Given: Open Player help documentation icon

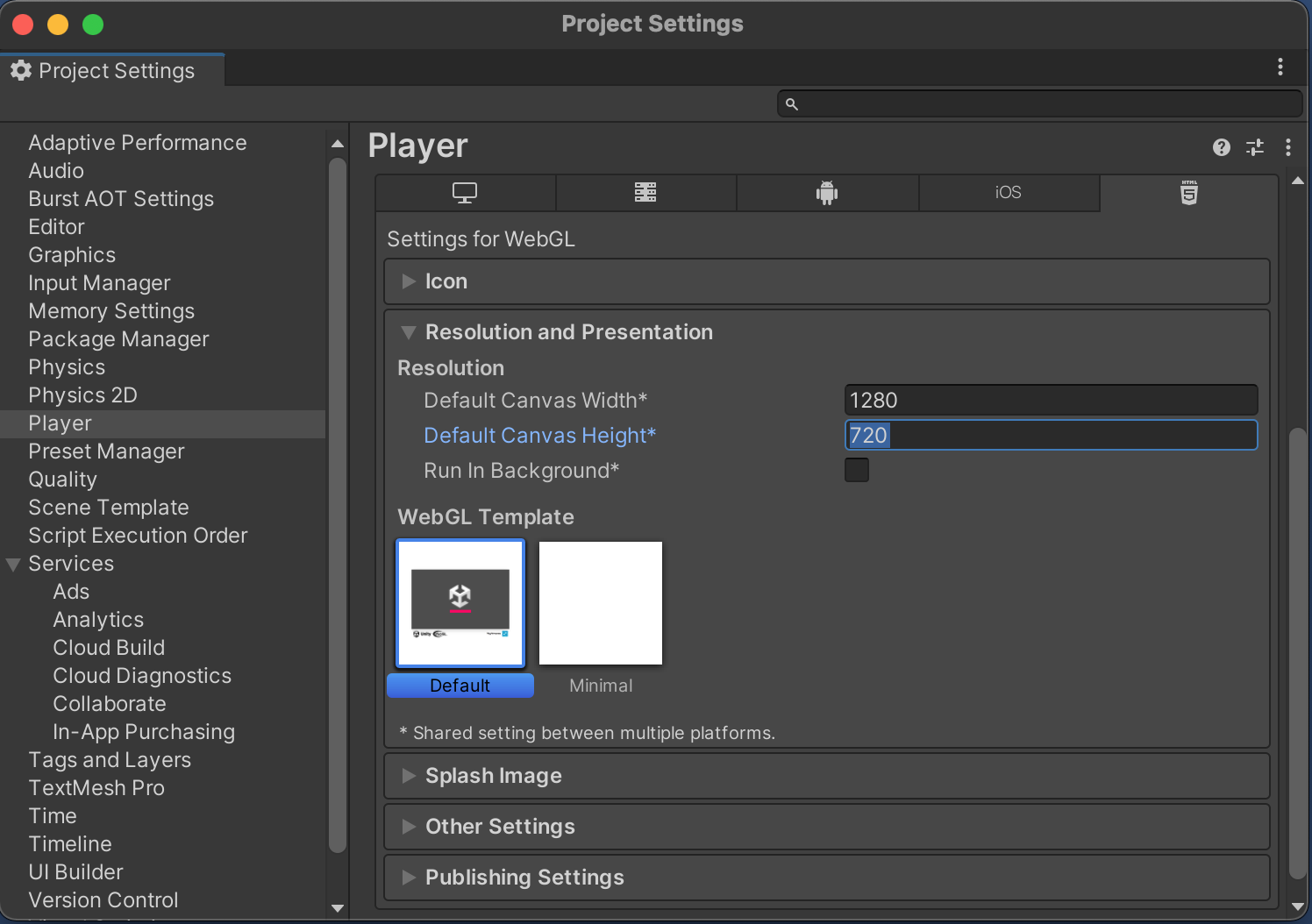Looking at the screenshot, I should (1221, 147).
